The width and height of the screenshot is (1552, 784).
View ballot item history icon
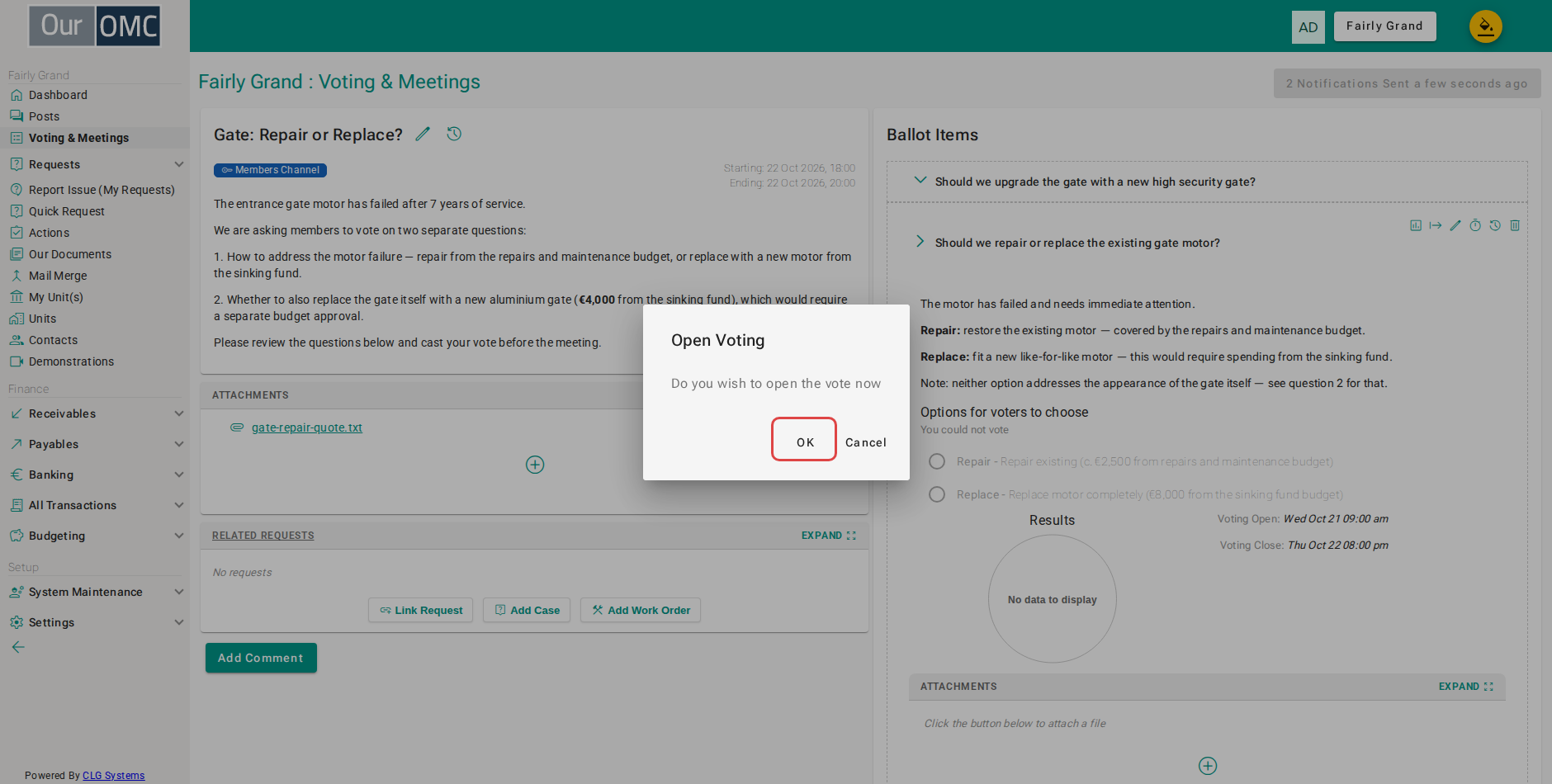1495,225
